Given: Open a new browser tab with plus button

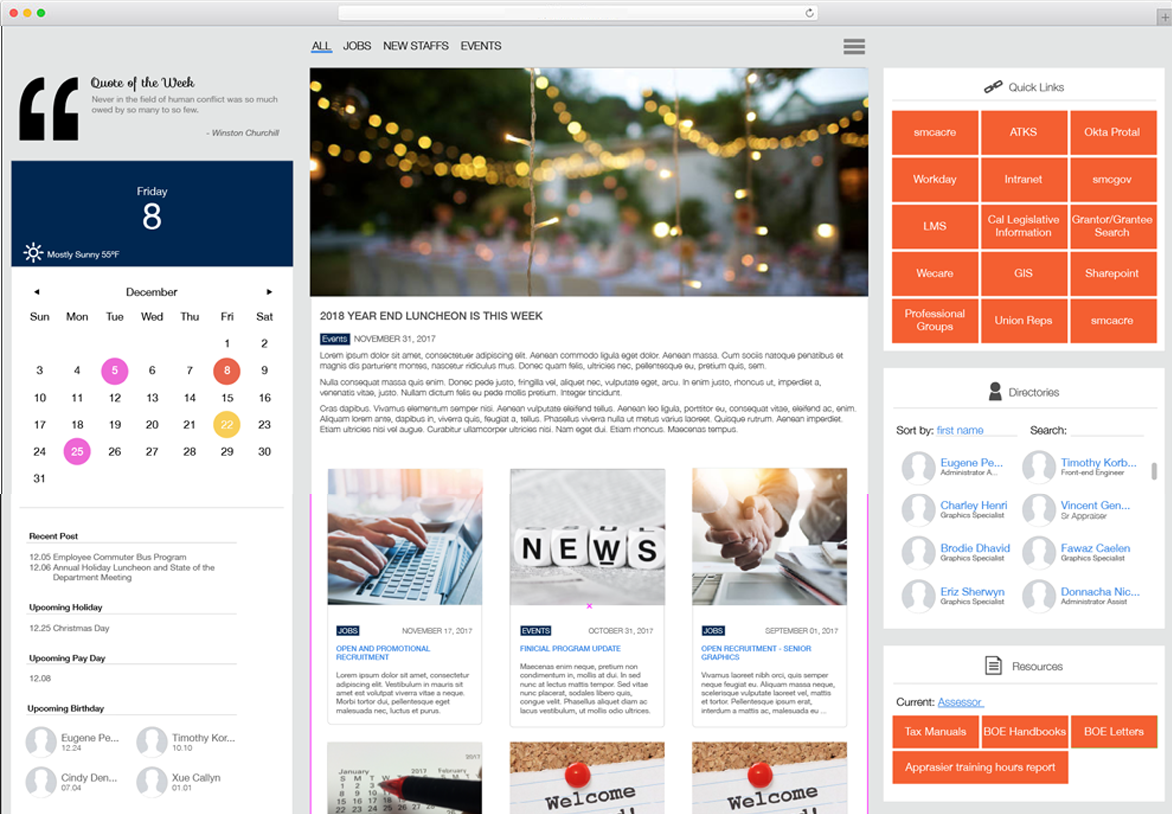Looking at the screenshot, I should click(x=1165, y=16).
